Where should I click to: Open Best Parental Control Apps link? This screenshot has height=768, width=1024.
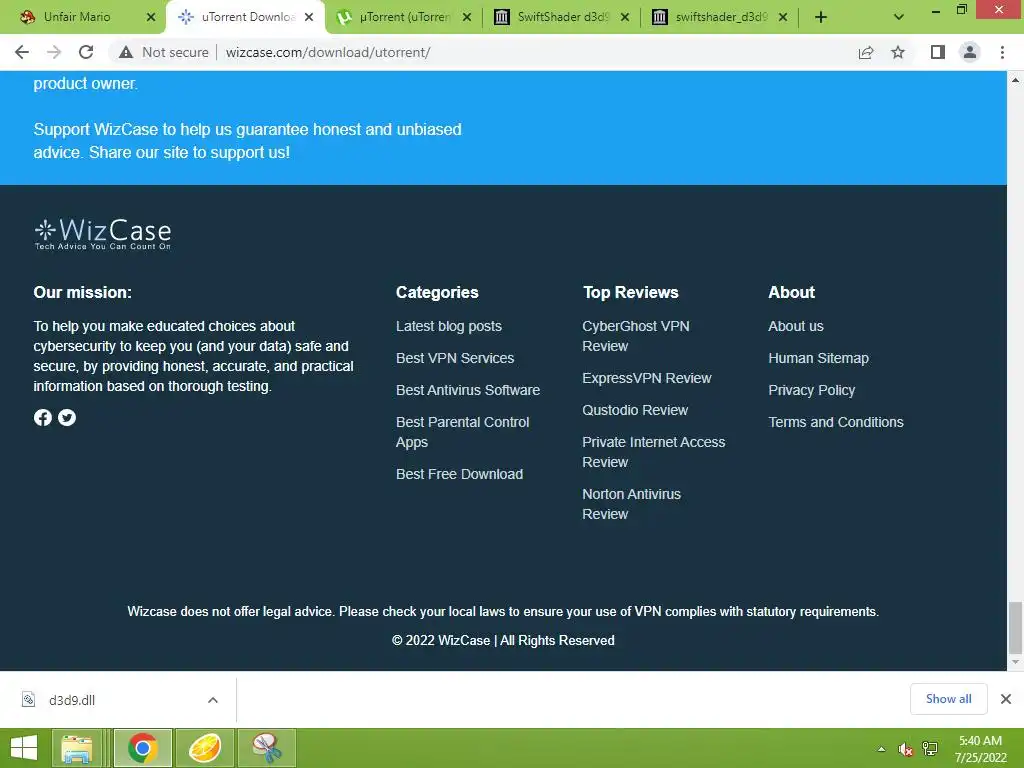[x=462, y=432]
